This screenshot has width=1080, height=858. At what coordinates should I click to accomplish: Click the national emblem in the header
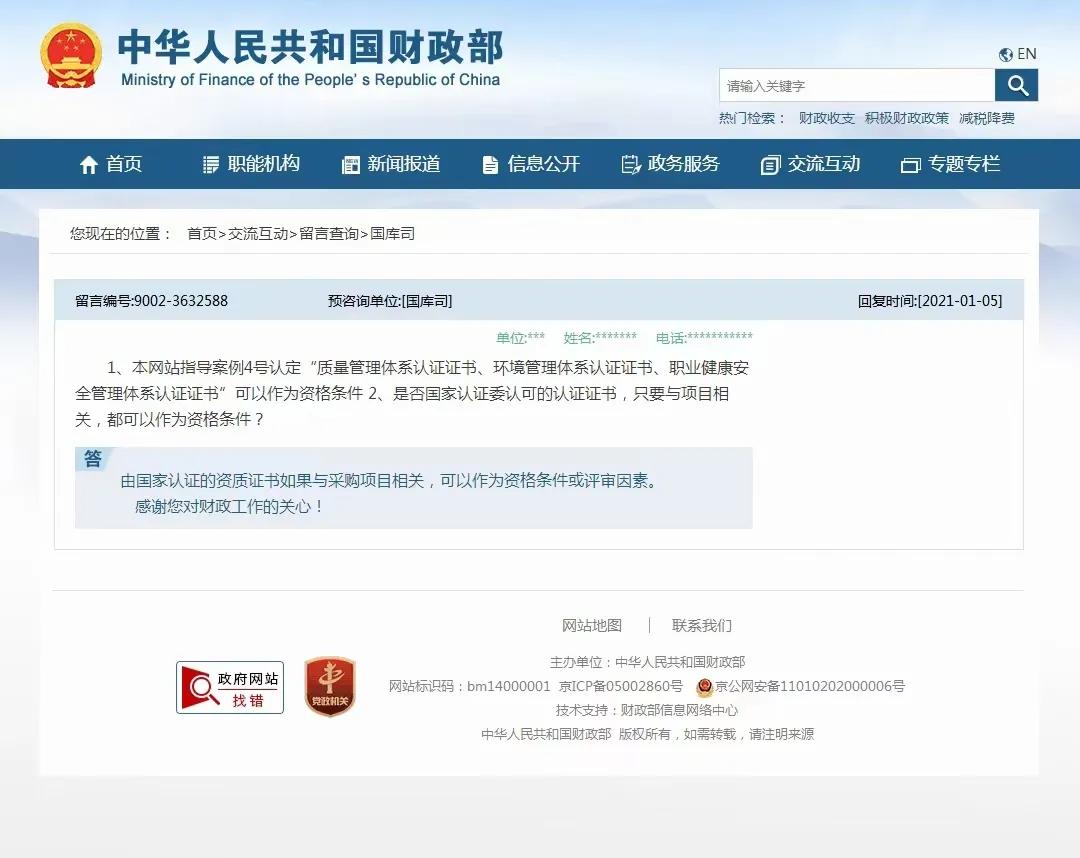[x=68, y=51]
